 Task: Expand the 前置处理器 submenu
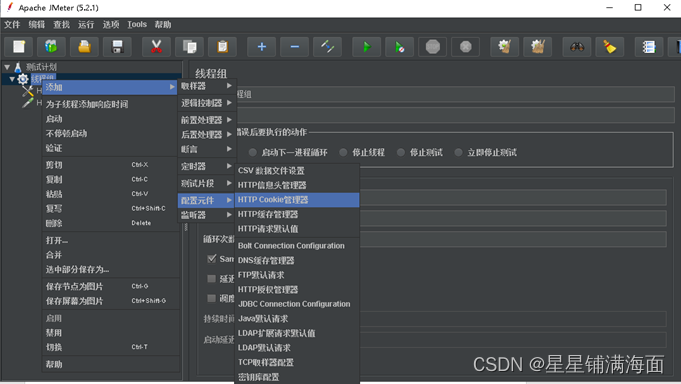point(206,120)
